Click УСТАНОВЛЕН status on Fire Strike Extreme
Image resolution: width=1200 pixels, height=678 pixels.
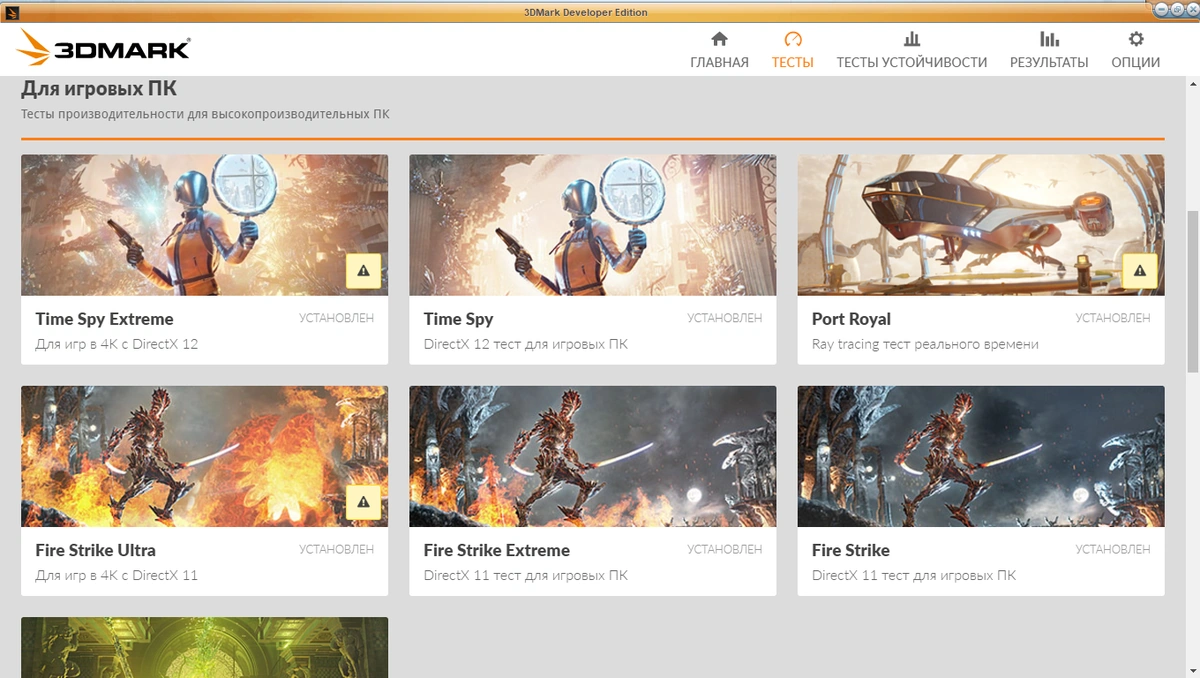click(x=725, y=549)
